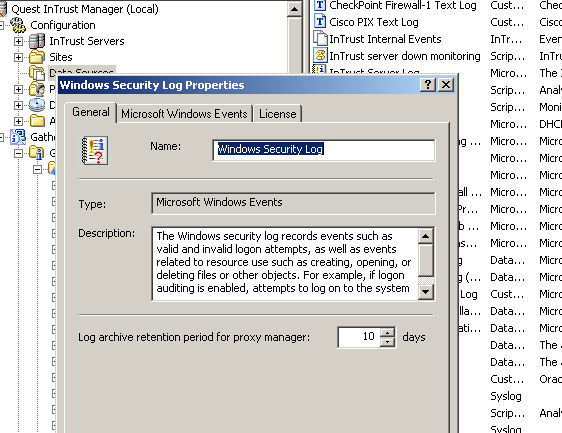Select CheckPoint Firewall-1 Text Log list row

coord(403,5)
